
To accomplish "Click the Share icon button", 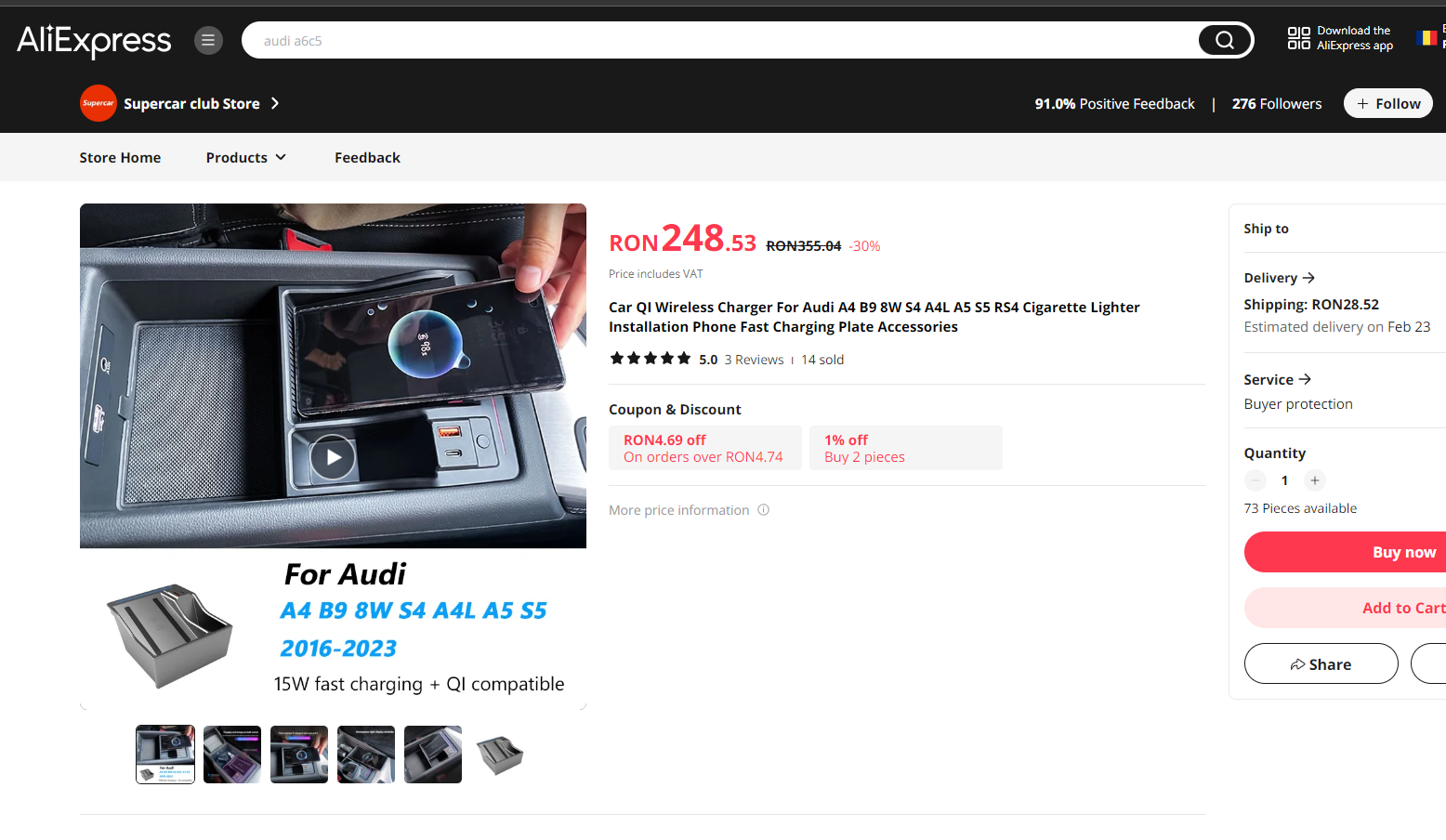I will (x=1321, y=663).
